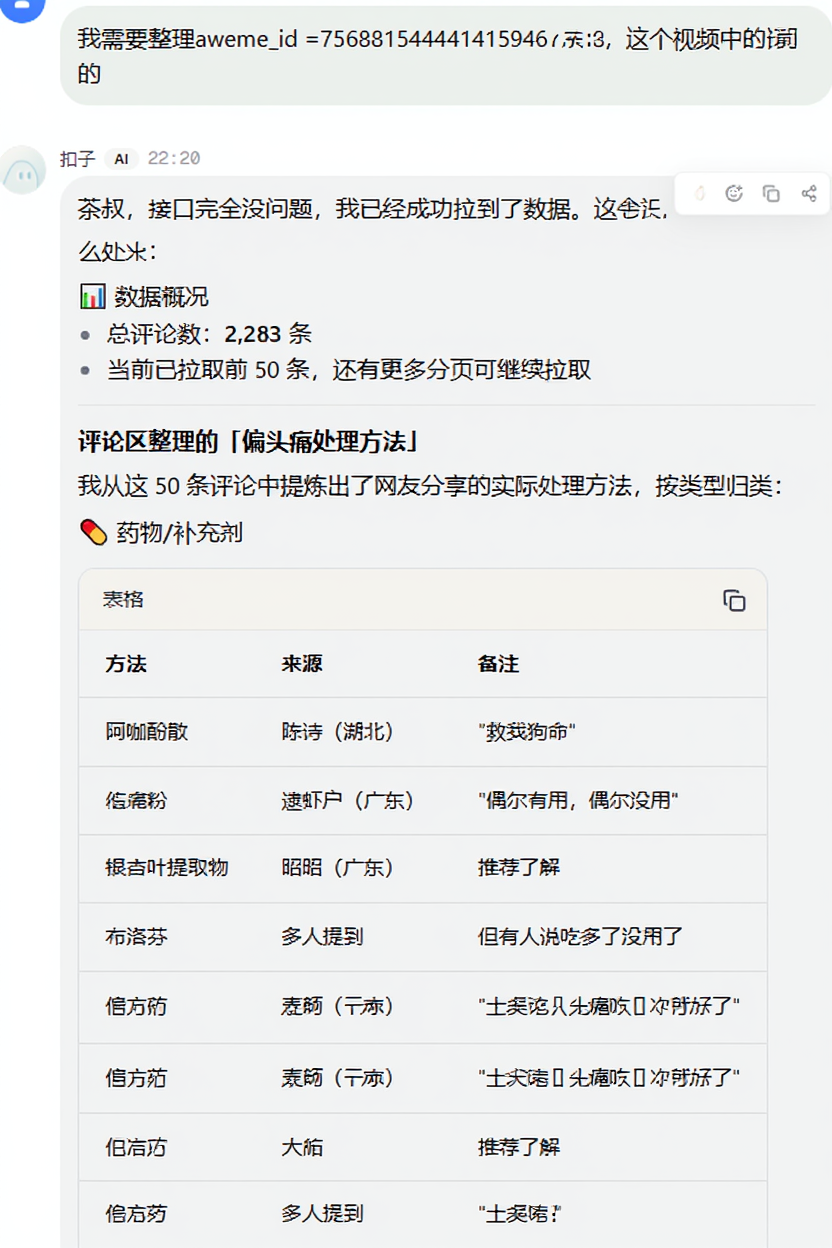
Task: Click the 评论区整理的「偏头痛处理方法」heading
Action: [249, 441]
